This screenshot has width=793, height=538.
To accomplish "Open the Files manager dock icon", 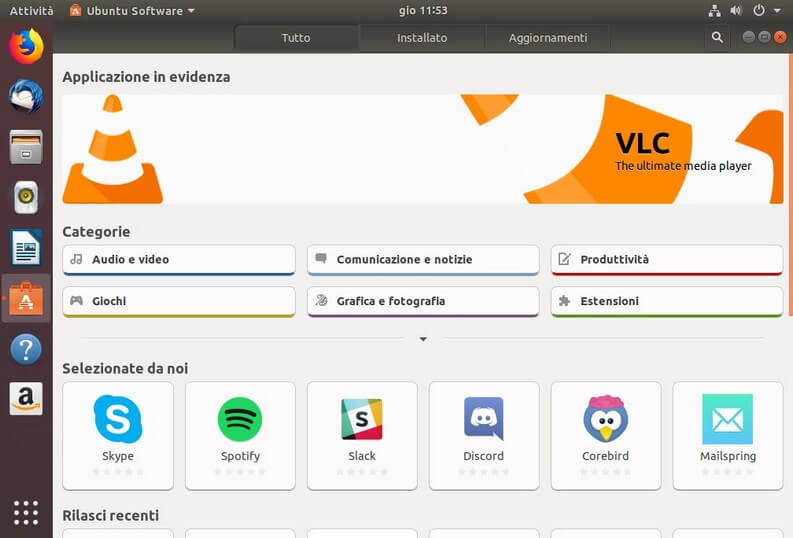I will pos(26,147).
